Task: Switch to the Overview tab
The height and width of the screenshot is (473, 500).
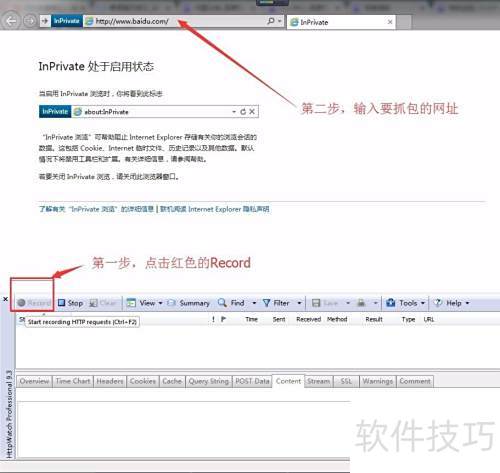Action: tap(34, 381)
